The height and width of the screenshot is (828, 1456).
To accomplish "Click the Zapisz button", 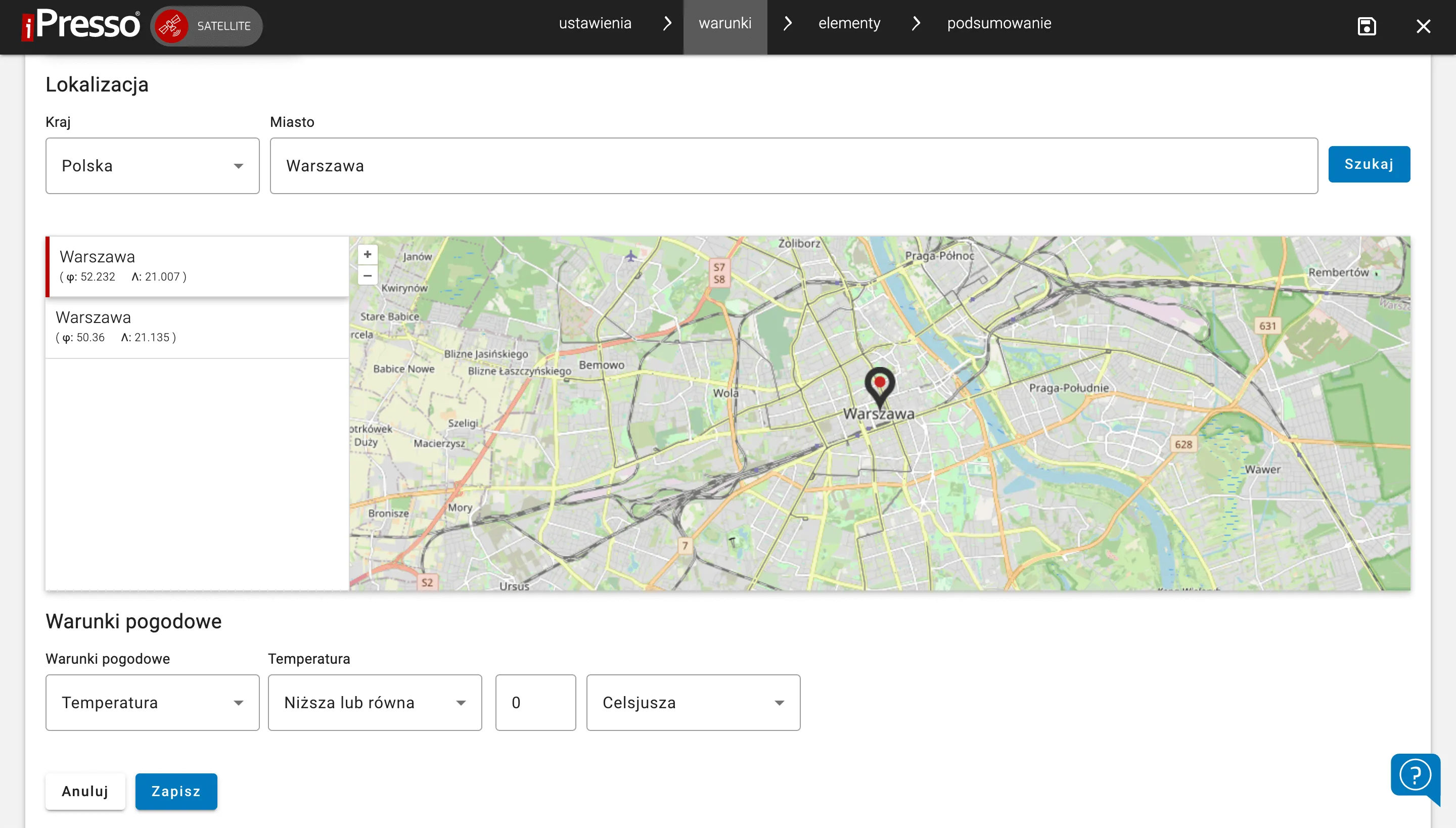I will [176, 791].
